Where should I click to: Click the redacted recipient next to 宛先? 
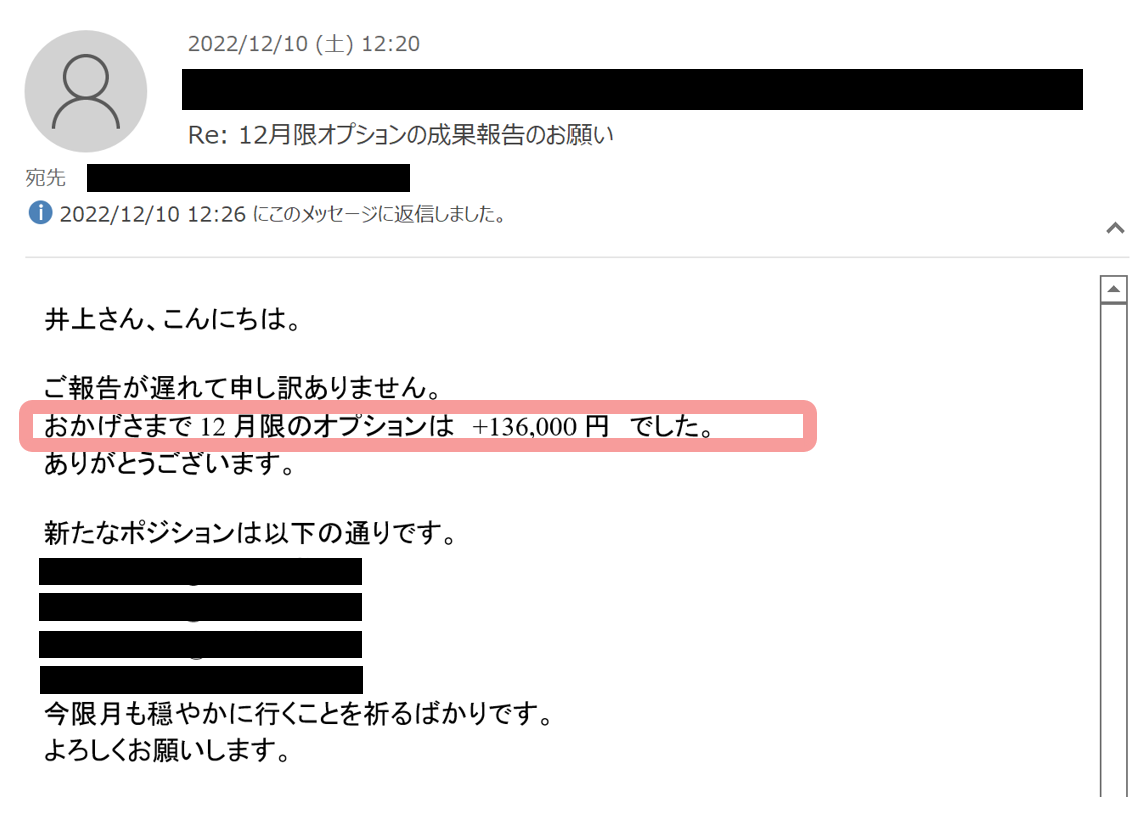click(248, 178)
